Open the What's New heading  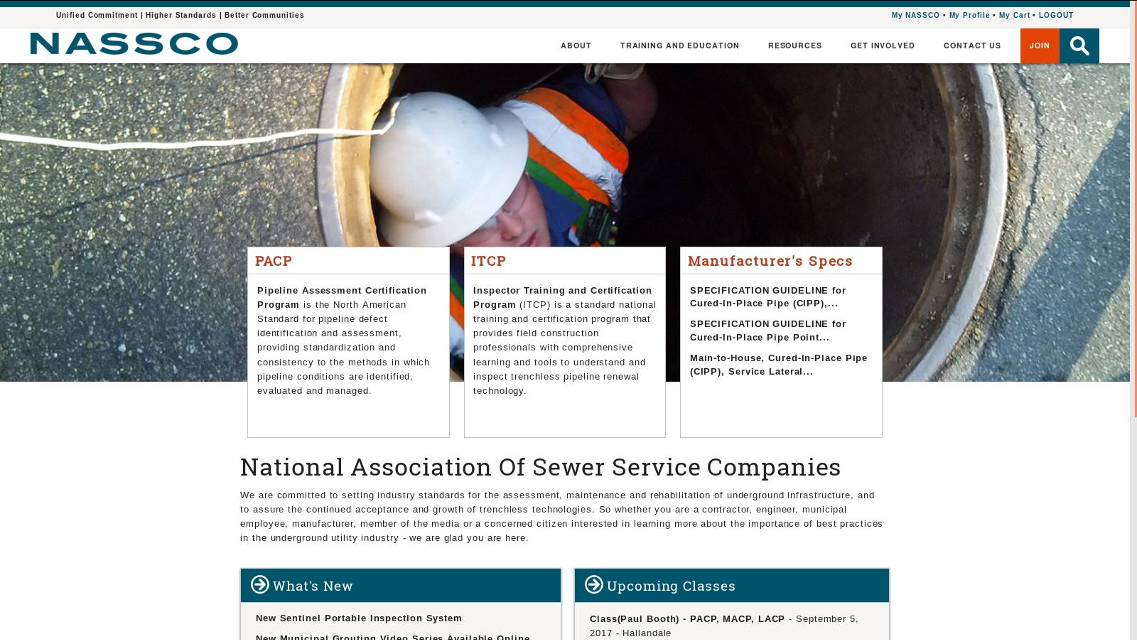(313, 586)
